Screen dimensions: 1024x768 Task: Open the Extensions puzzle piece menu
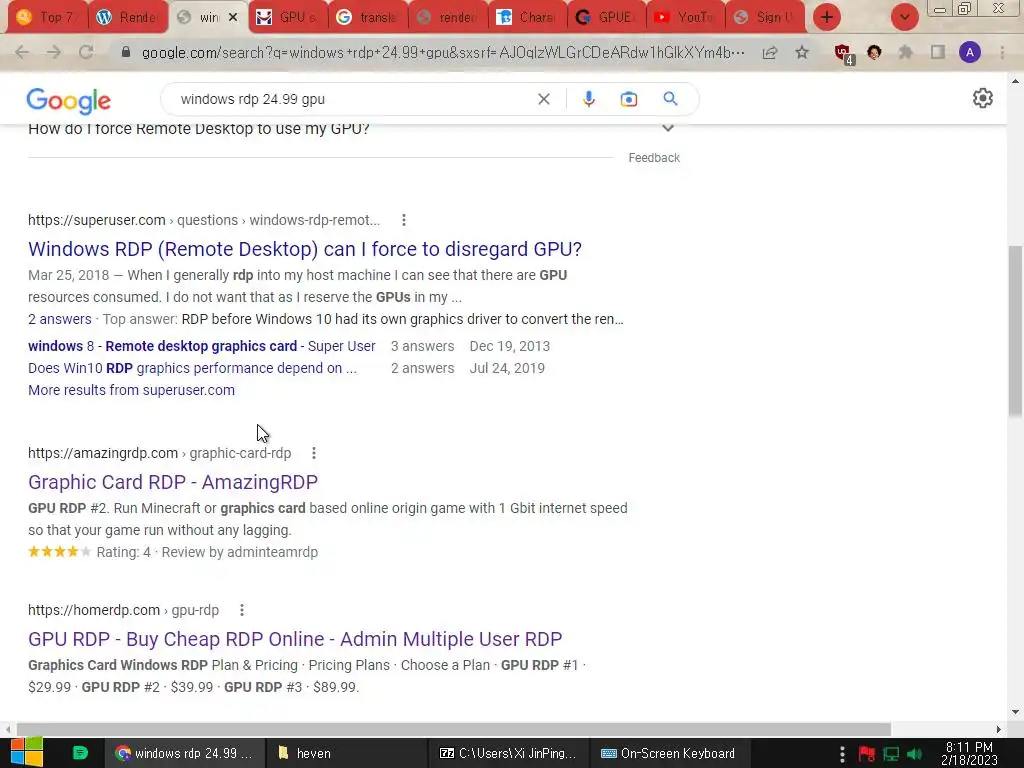[906, 52]
